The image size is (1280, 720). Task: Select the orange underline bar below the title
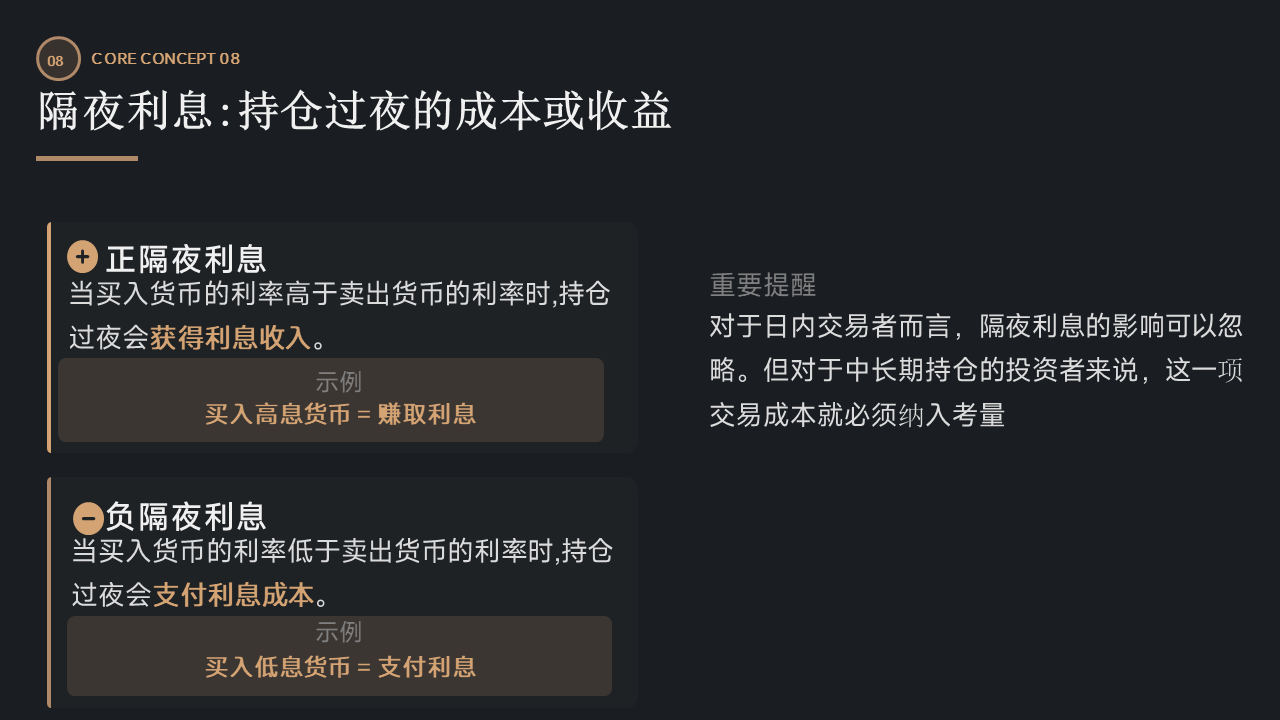87,158
